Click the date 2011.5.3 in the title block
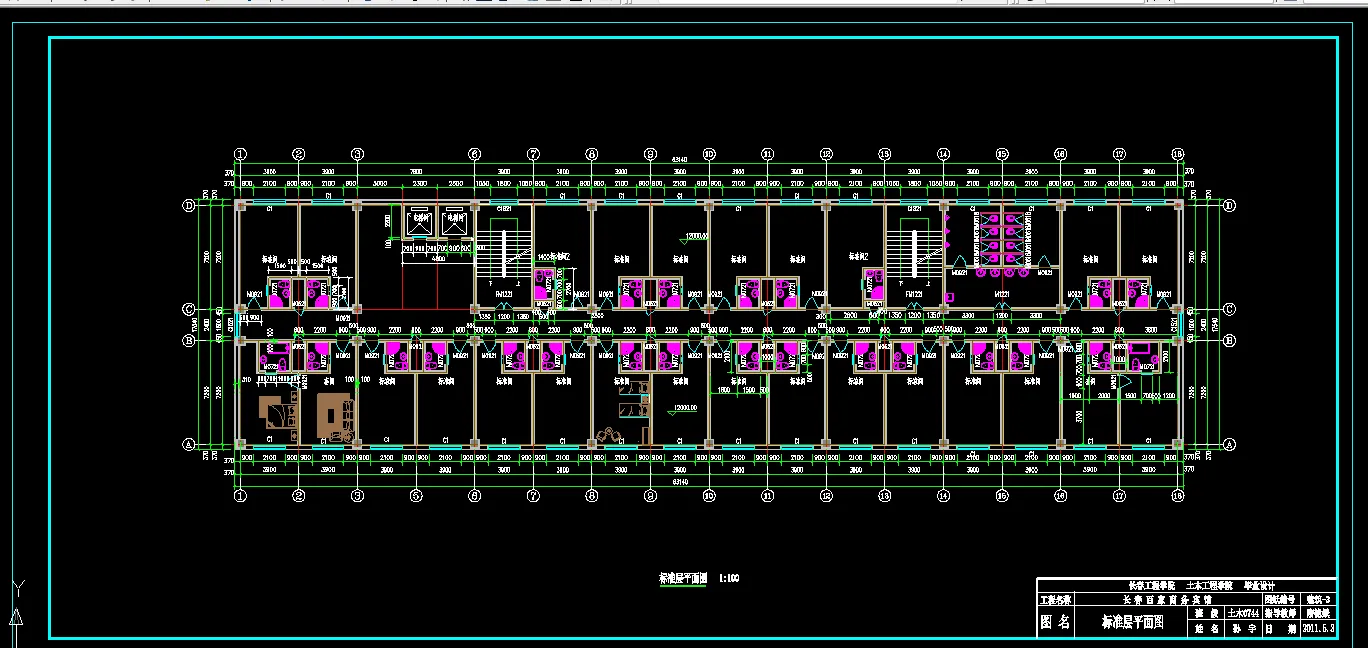Screen dimensions: 1368x648 tap(1319, 629)
